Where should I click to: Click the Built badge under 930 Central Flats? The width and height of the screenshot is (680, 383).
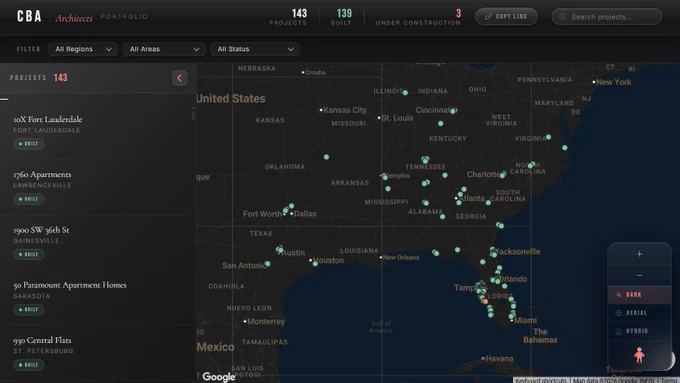click(29, 365)
